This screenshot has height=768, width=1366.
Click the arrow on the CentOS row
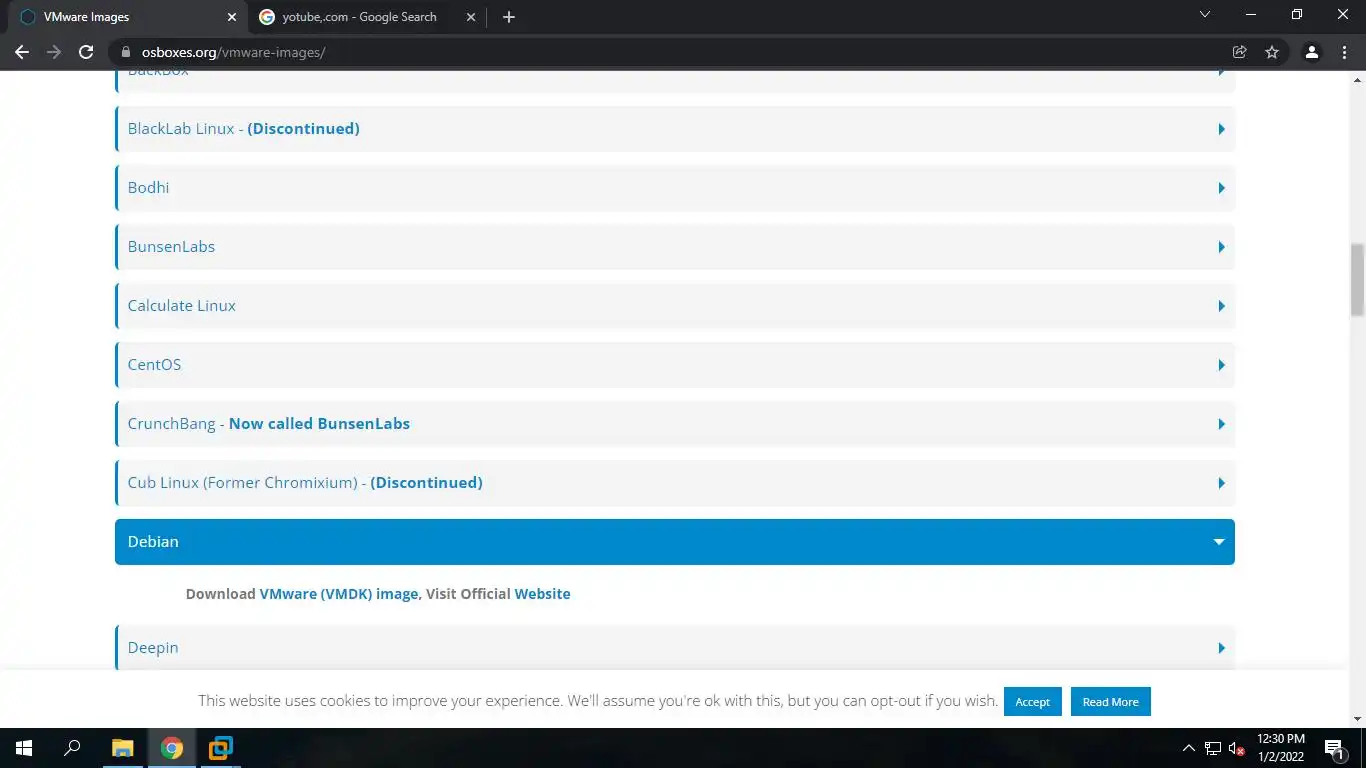tap(1221, 365)
